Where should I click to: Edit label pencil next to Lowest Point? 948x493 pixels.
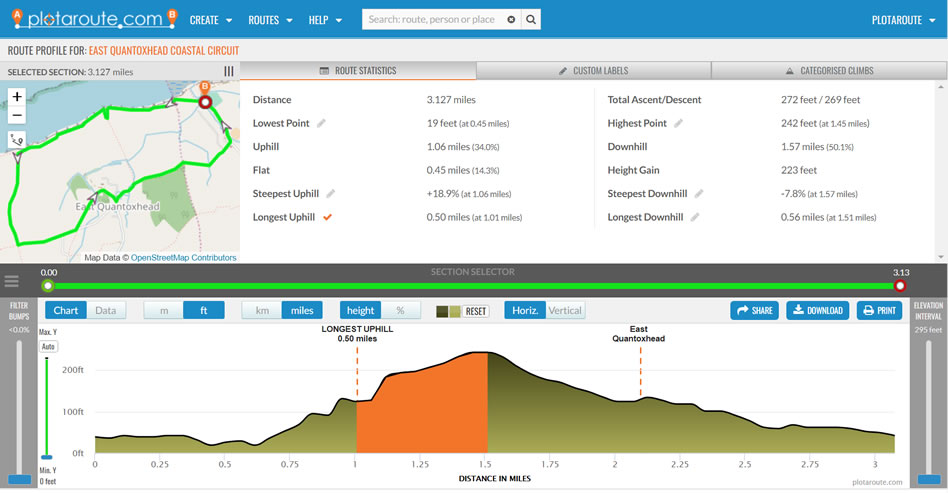click(x=321, y=123)
